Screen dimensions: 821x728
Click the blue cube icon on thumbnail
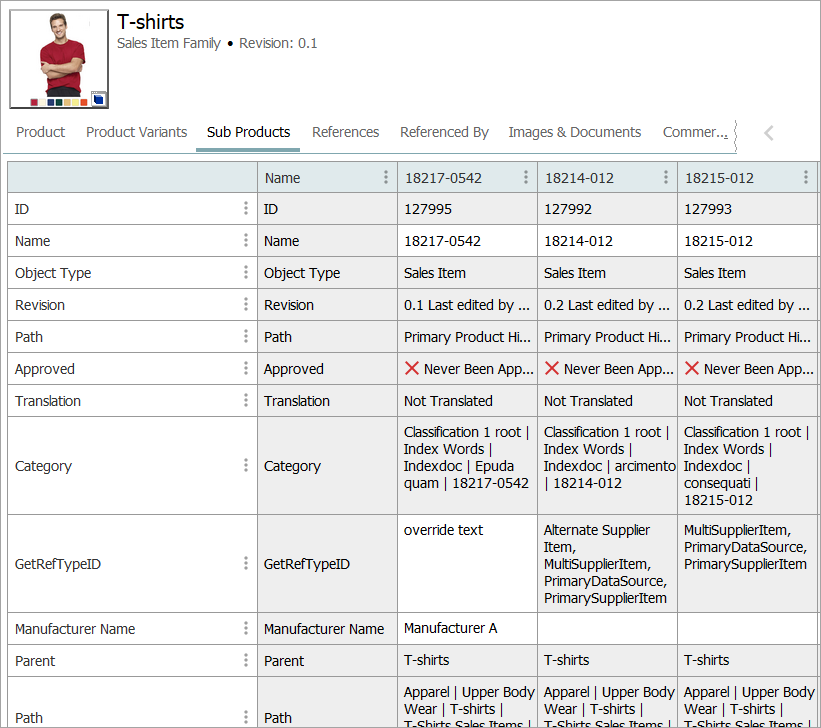98,98
